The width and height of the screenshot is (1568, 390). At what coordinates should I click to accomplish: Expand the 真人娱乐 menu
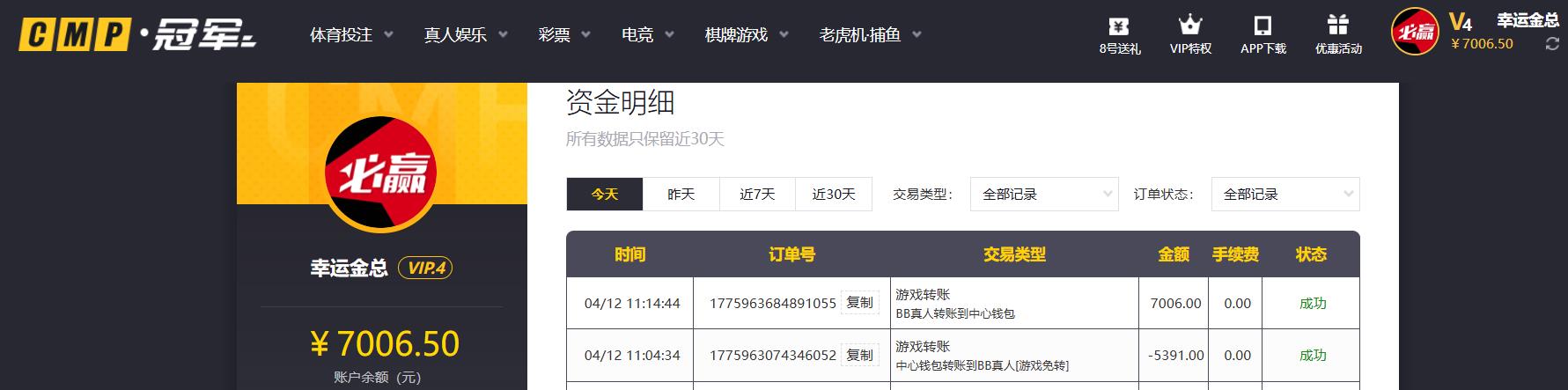tap(466, 35)
